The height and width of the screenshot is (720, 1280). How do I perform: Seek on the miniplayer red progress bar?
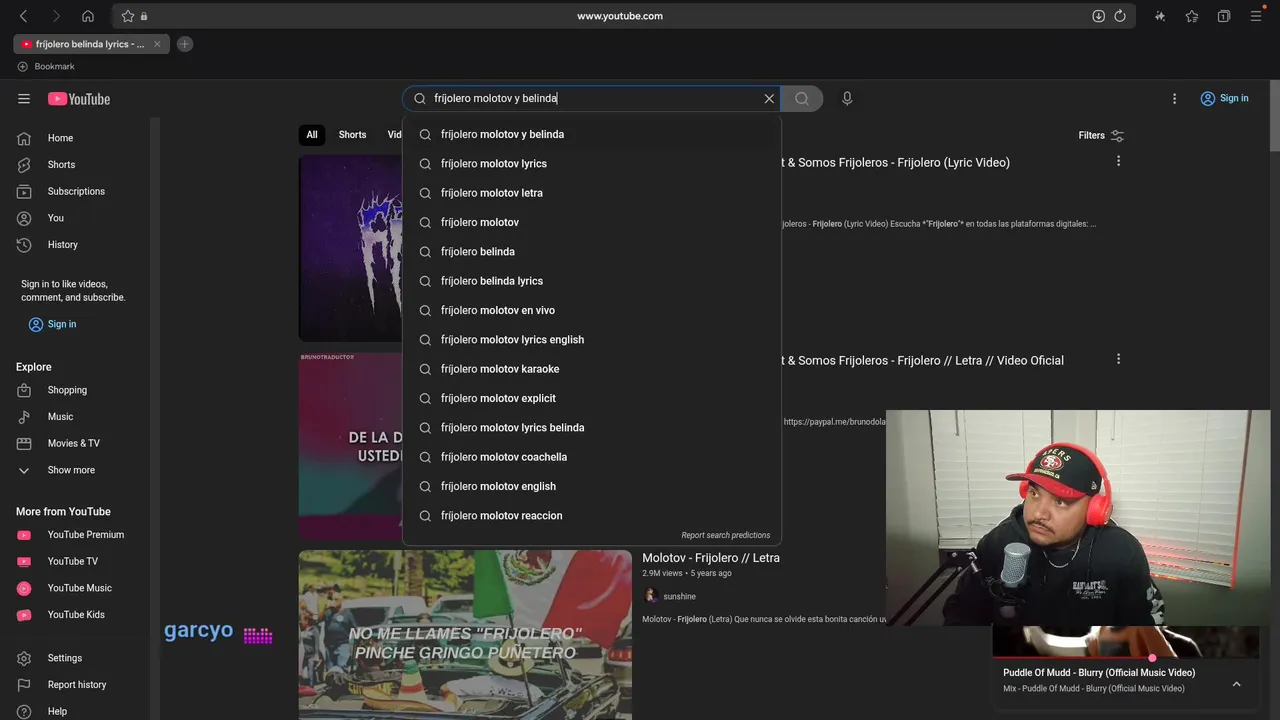1125,658
